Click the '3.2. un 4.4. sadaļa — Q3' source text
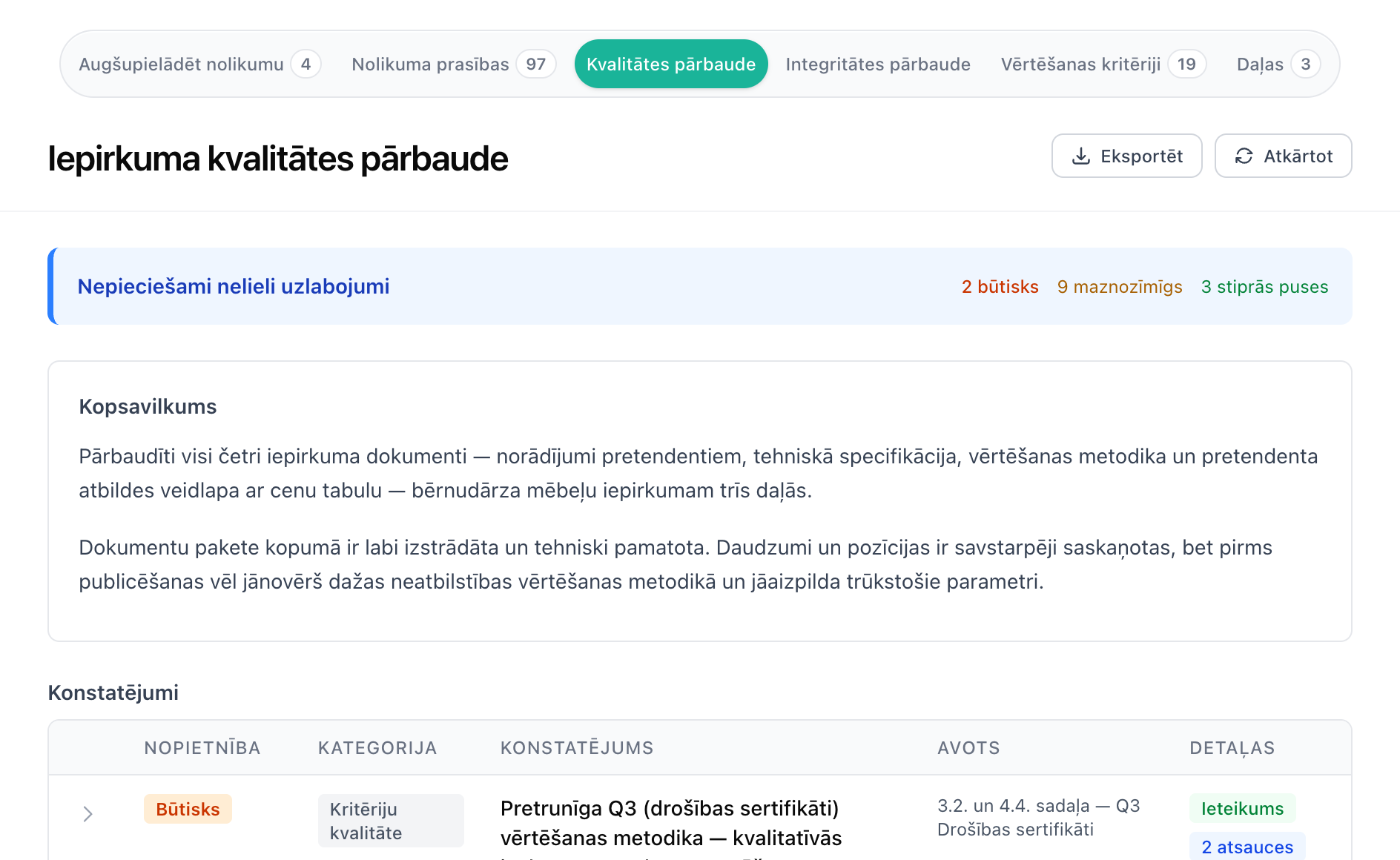This screenshot has height=860, width=1400. tap(1039, 806)
